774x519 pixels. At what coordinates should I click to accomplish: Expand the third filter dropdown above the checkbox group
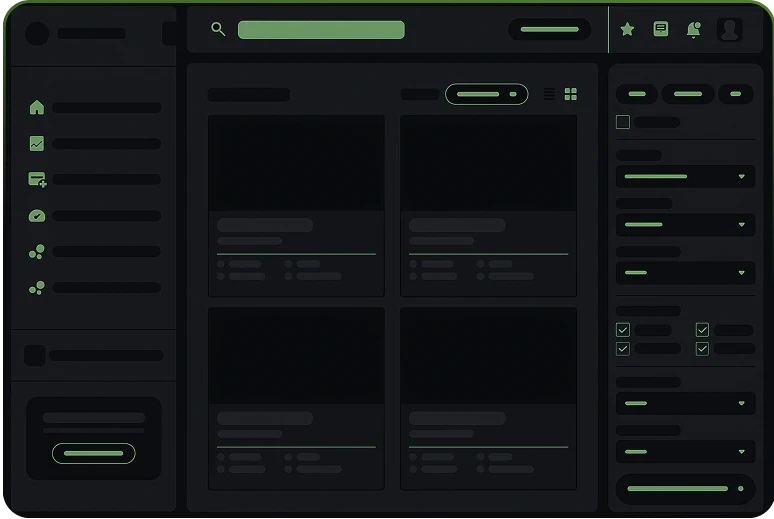[685, 273]
